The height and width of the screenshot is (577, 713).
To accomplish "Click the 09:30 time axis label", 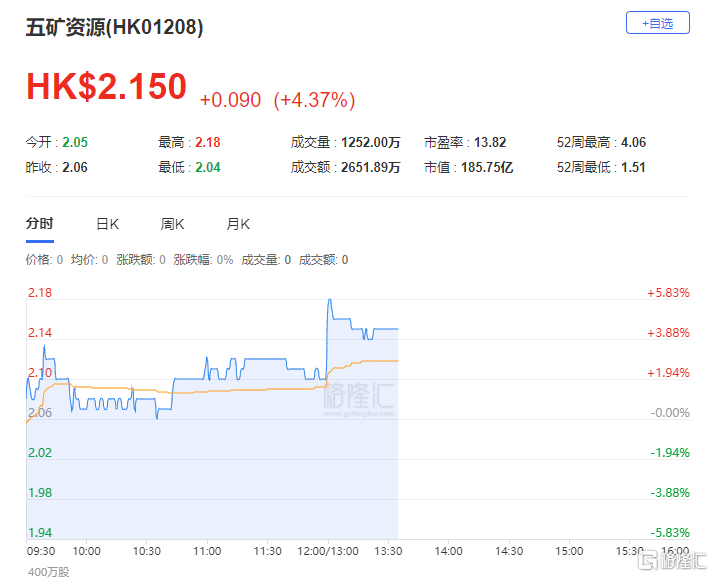I will point(41,551).
